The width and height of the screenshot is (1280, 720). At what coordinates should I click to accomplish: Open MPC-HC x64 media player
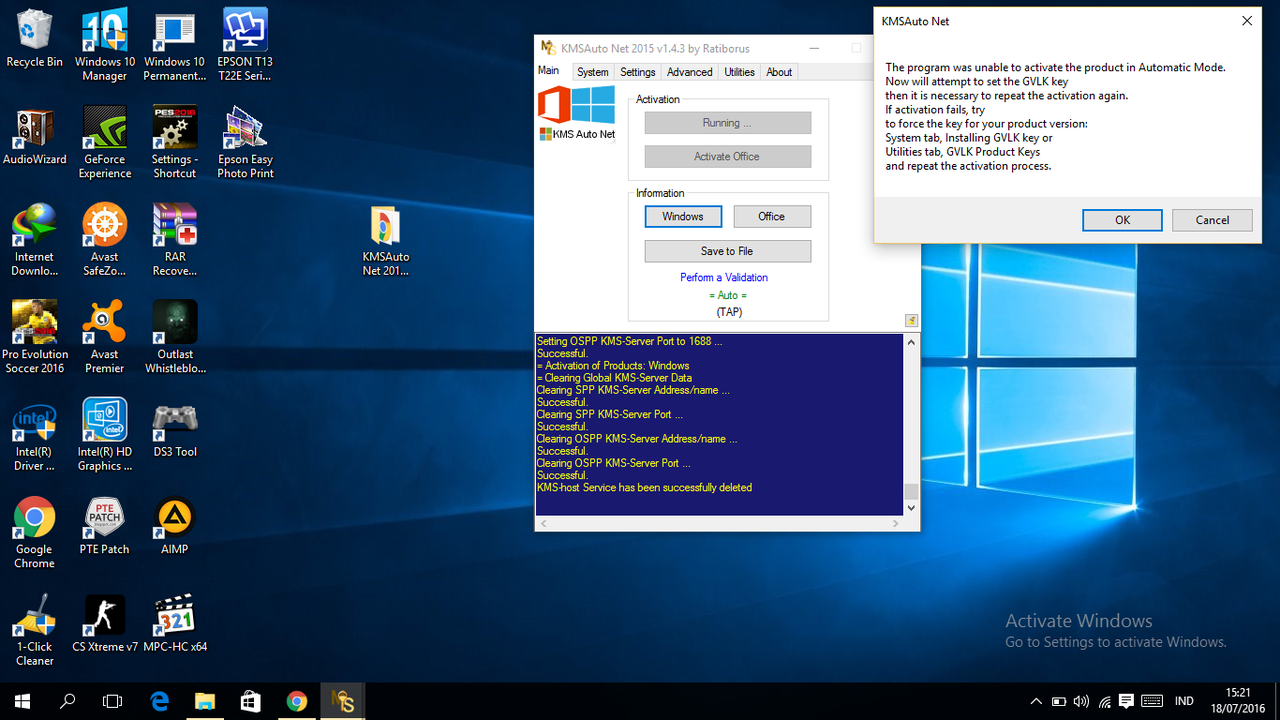coord(174,622)
